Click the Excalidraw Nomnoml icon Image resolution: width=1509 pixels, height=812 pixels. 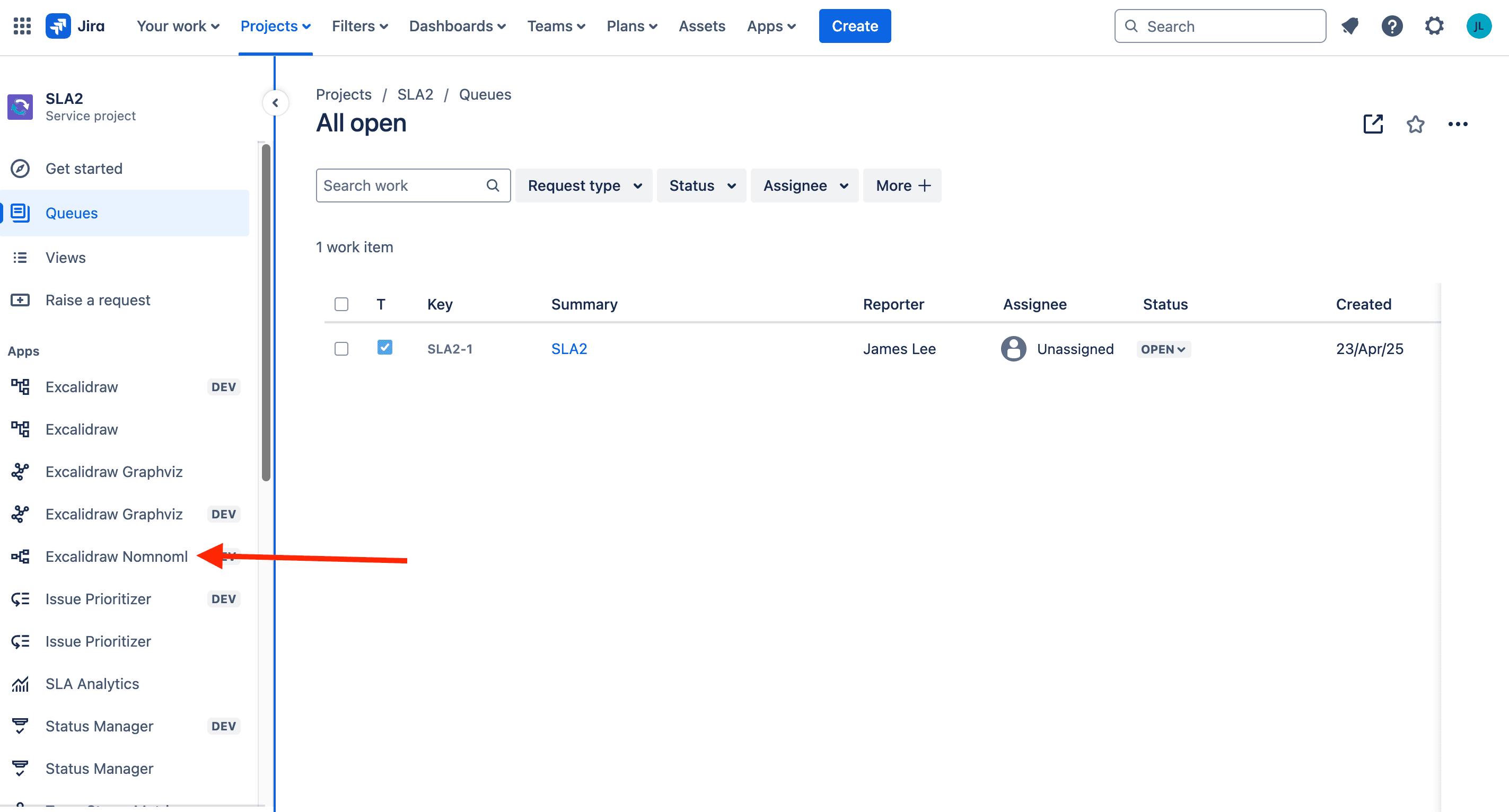[x=21, y=557]
